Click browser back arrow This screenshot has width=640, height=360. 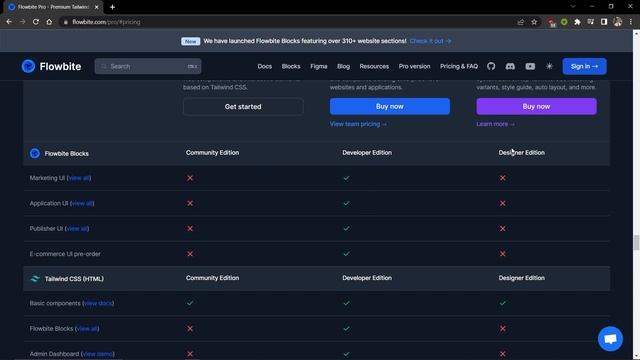tap(9, 22)
